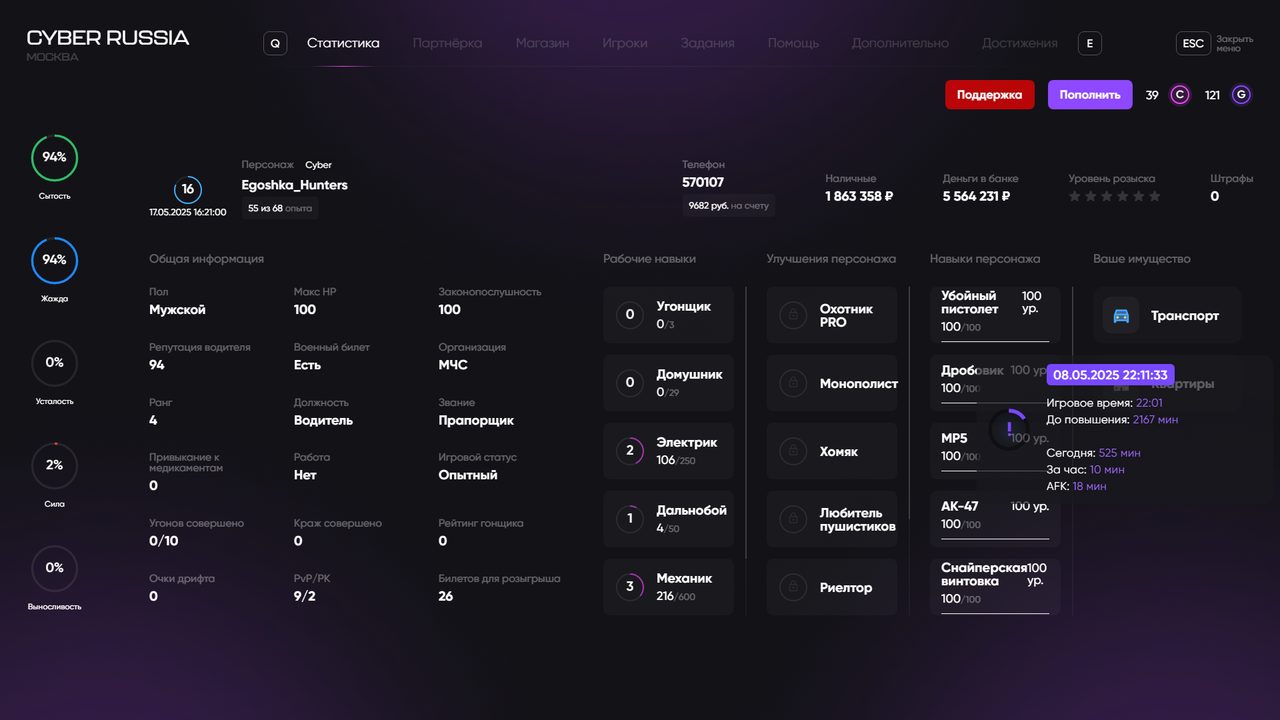The image size is (1280, 720).
Task: Click the purple C currency coin icon
Action: (1180, 95)
